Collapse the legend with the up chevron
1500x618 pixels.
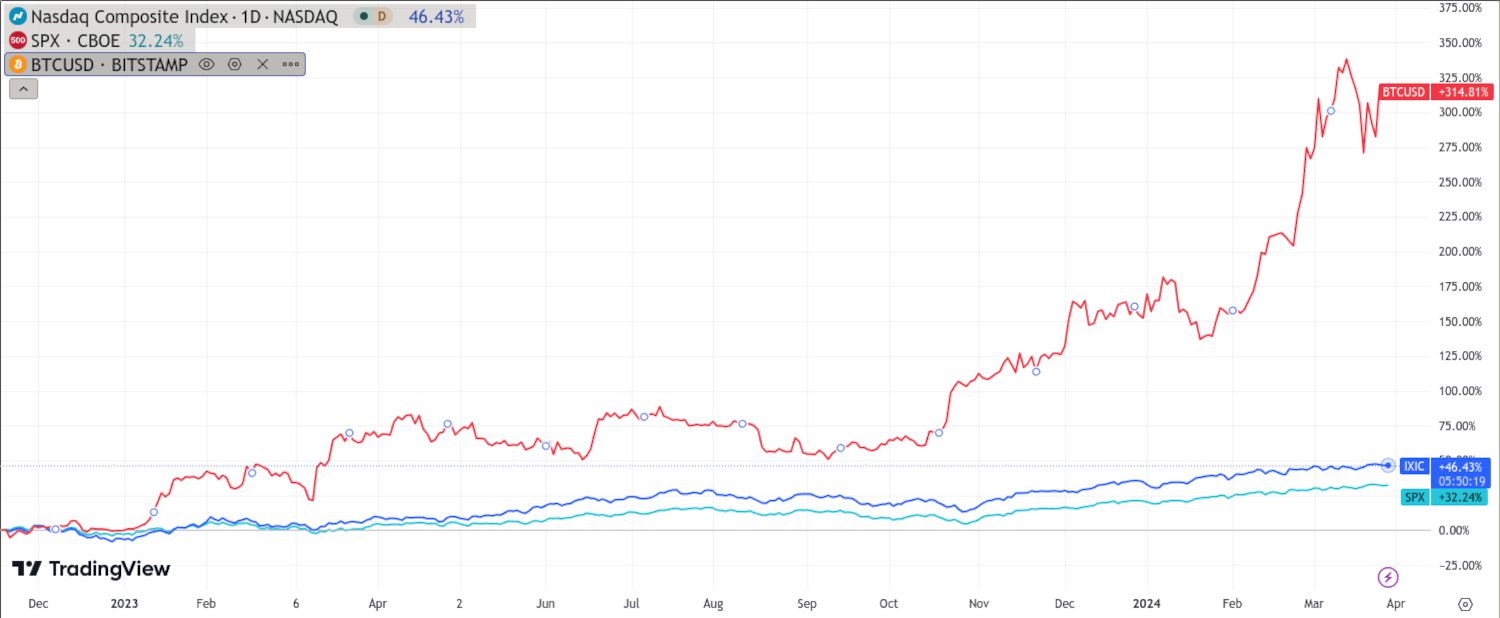click(23, 88)
